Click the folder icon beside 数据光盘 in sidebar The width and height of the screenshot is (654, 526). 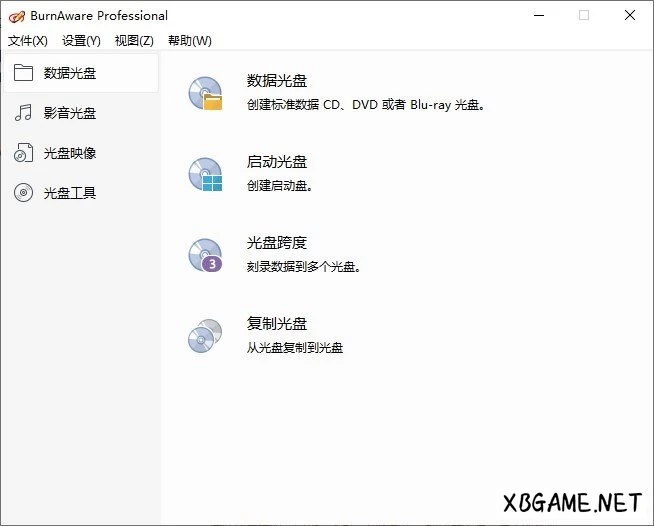(x=23, y=73)
